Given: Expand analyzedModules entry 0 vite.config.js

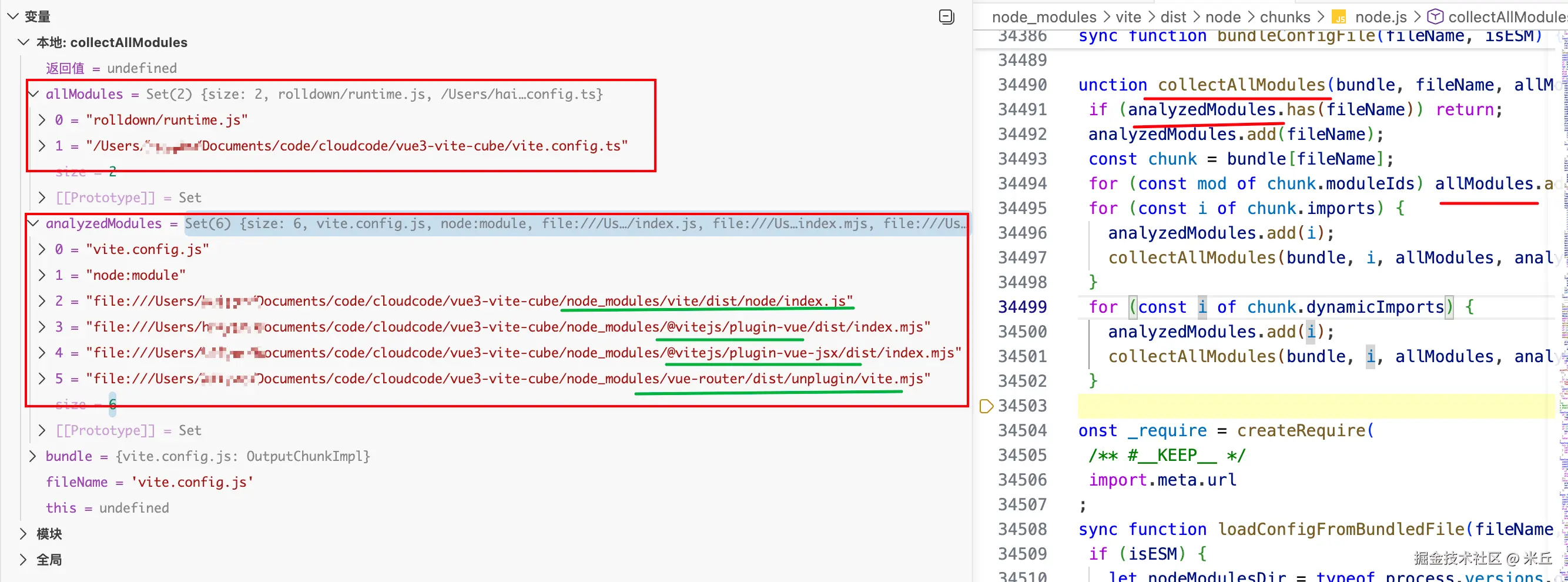Looking at the screenshot, I should tap(42, 249).
